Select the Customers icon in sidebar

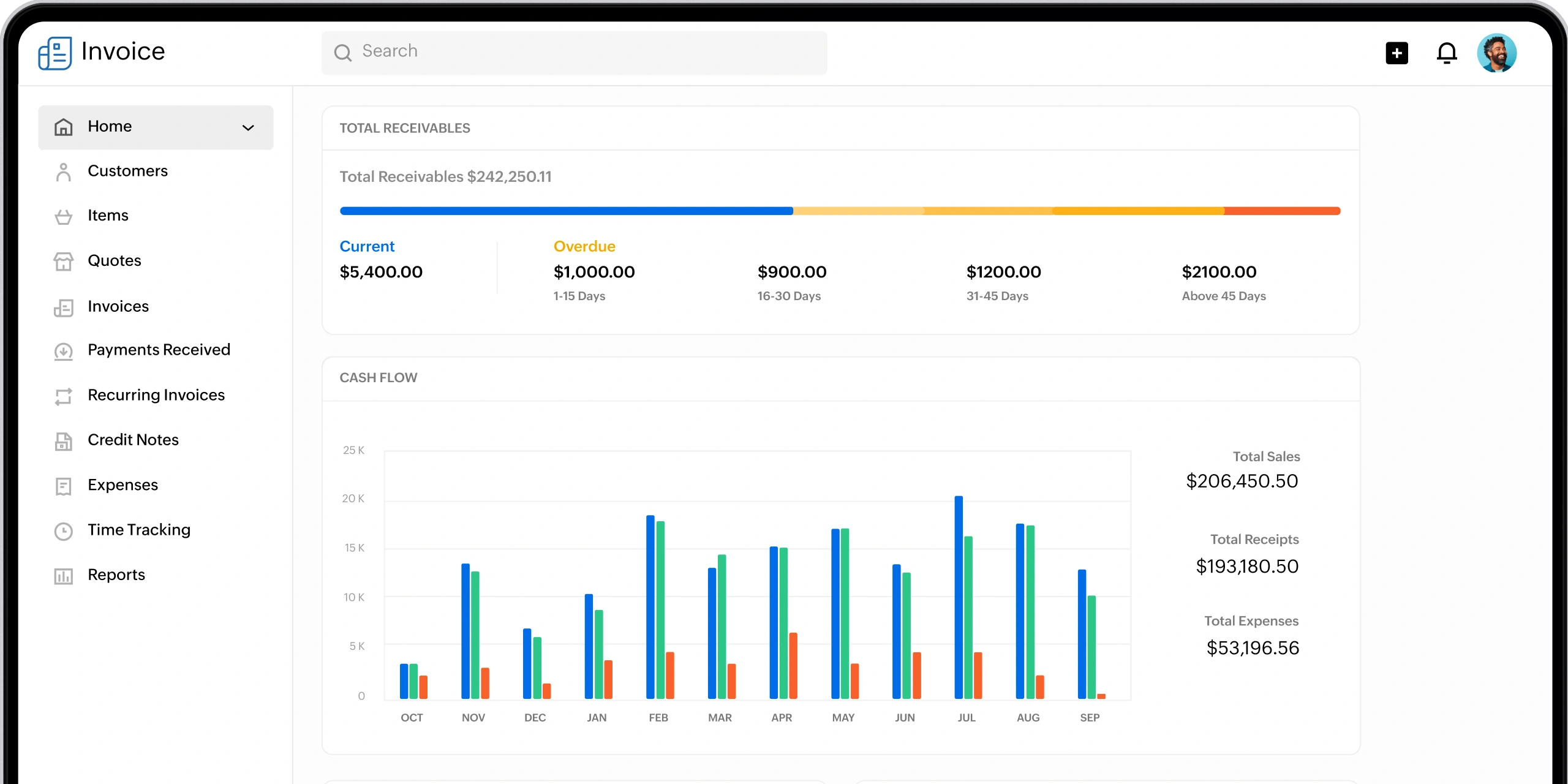click(x=64, y=171)
